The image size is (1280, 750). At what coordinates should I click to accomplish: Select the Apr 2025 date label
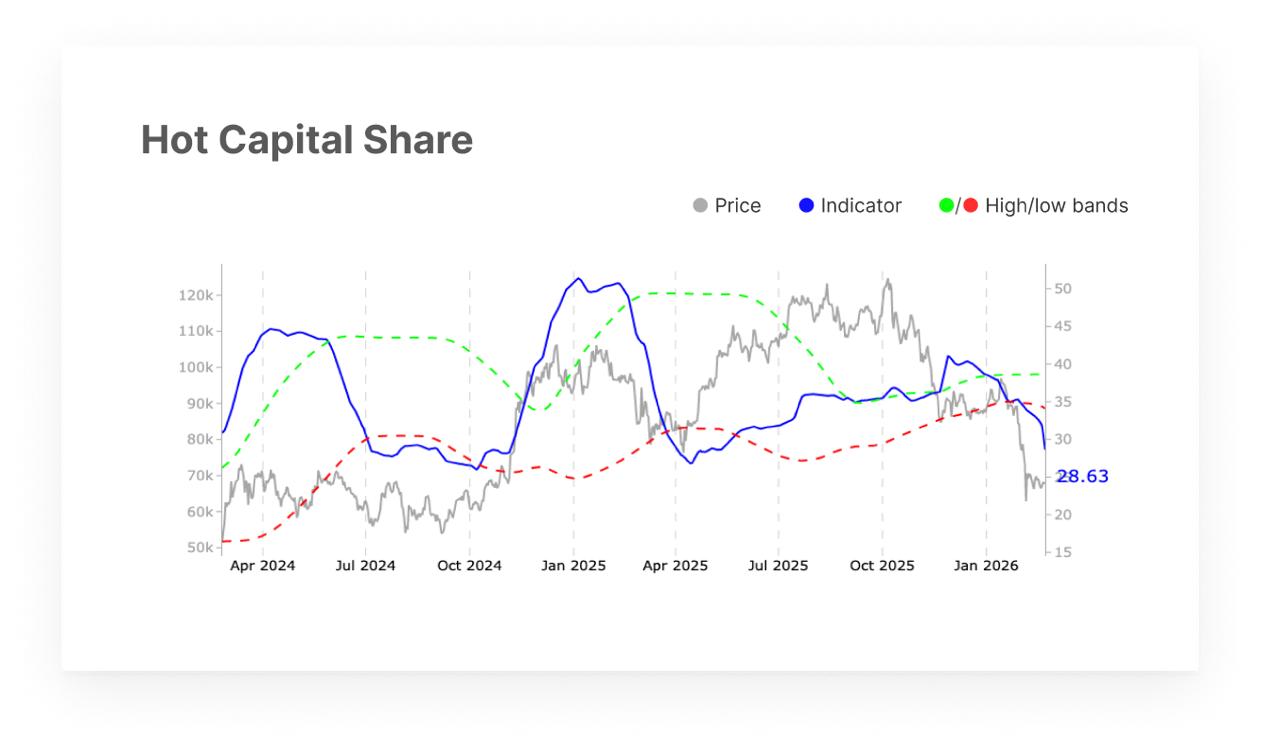coord(675,566)
